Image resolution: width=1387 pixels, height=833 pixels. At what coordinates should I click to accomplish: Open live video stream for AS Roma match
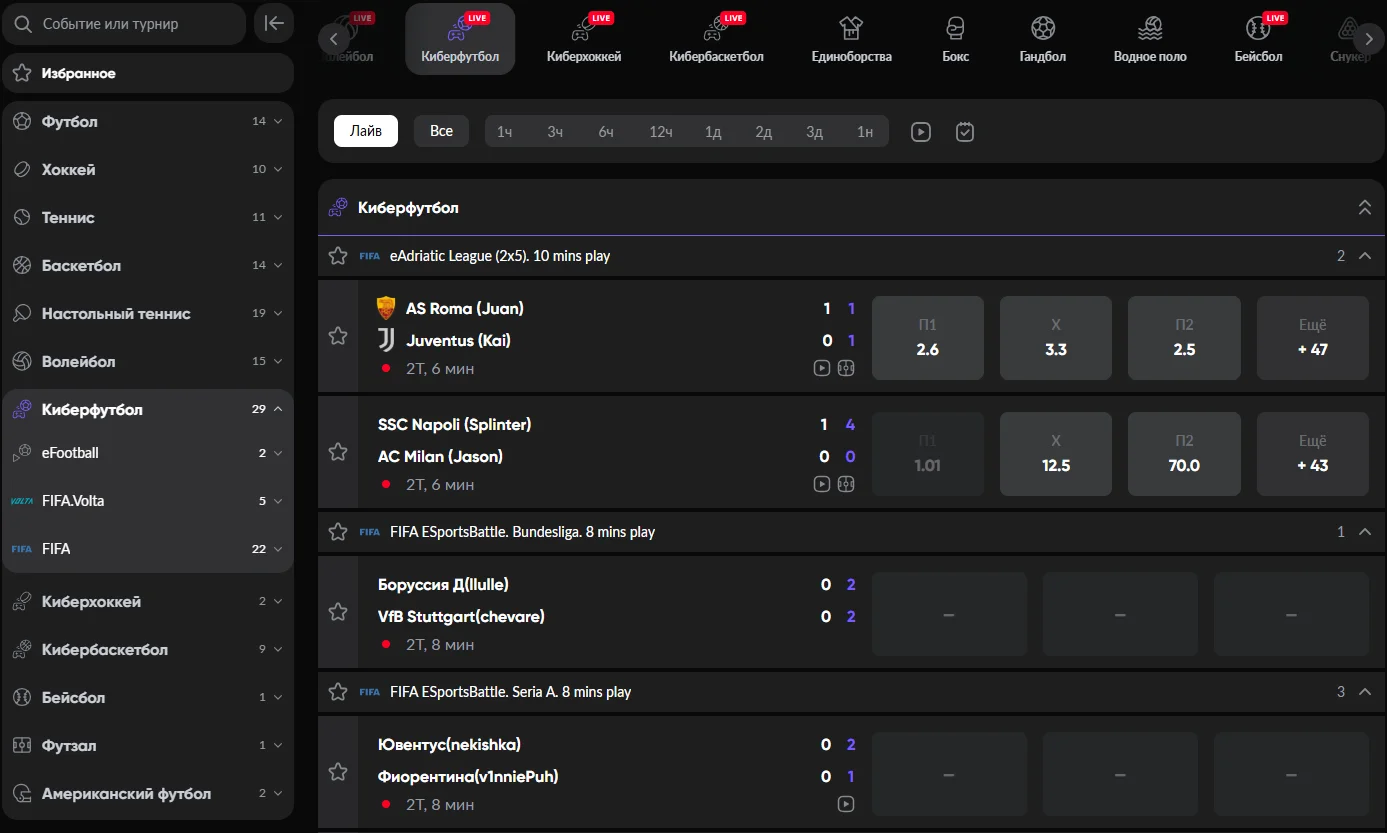pyautogui.click(x=821, y=368)
